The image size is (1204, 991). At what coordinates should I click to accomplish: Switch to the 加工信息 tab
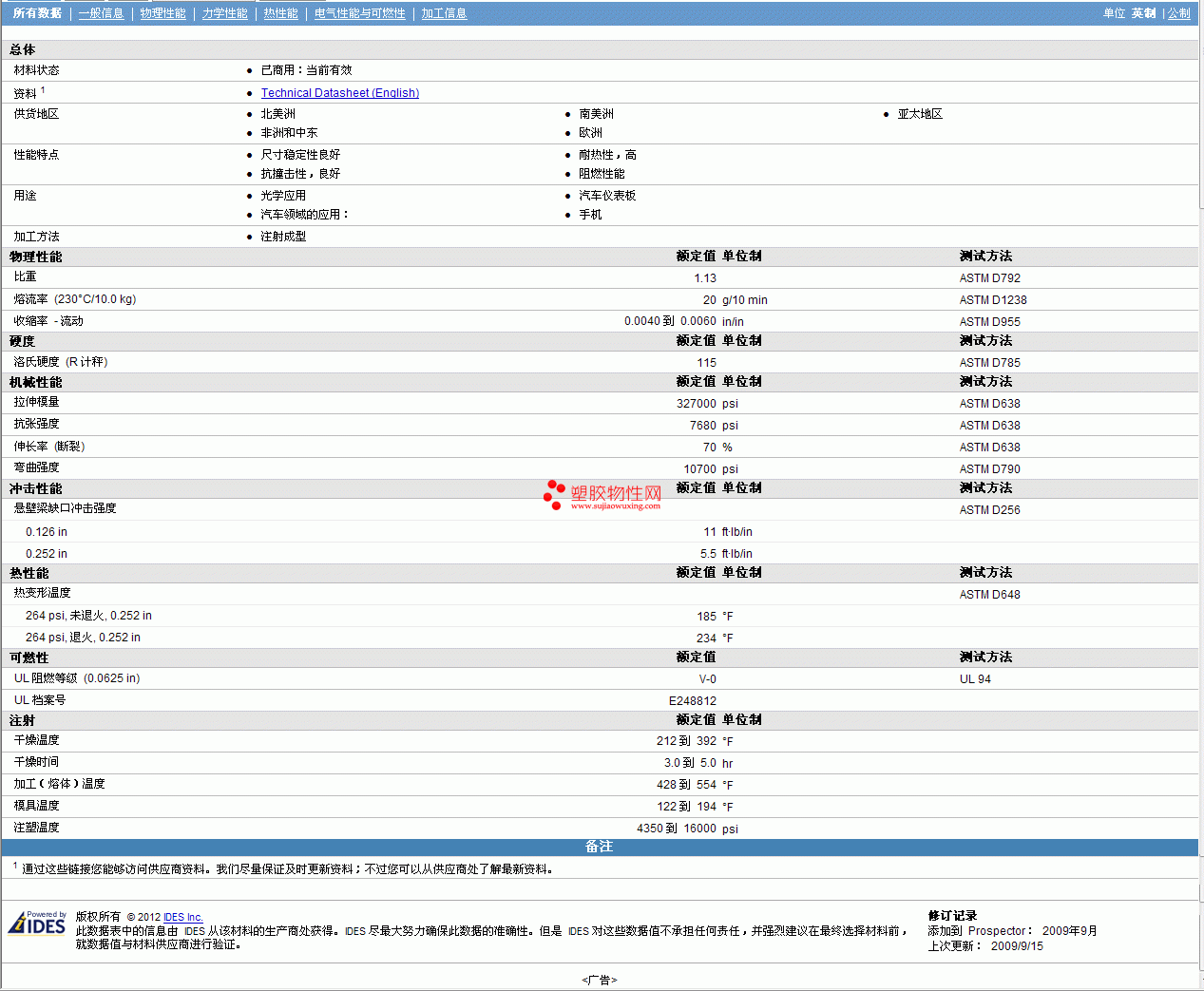click(444, 13)
